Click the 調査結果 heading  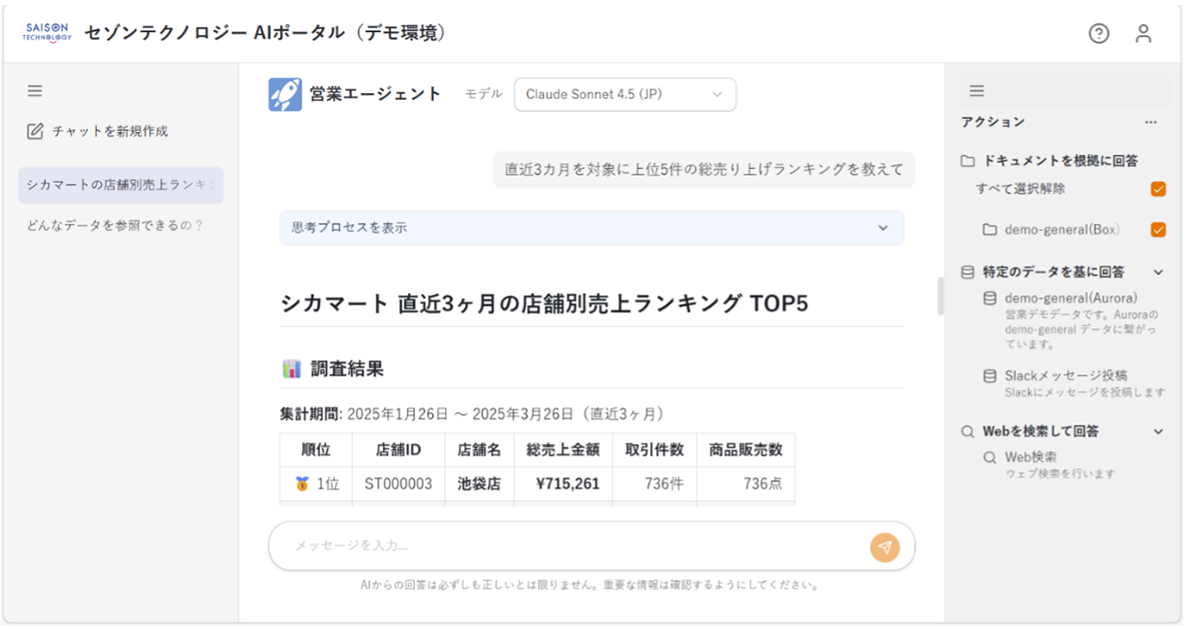[x=347, y=369]
